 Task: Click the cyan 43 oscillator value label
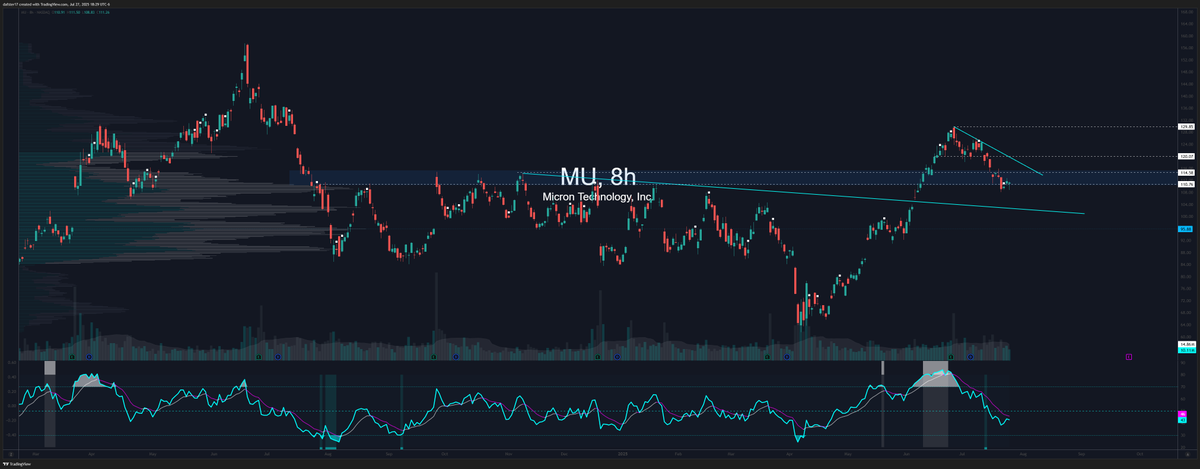coord(1182,420)
